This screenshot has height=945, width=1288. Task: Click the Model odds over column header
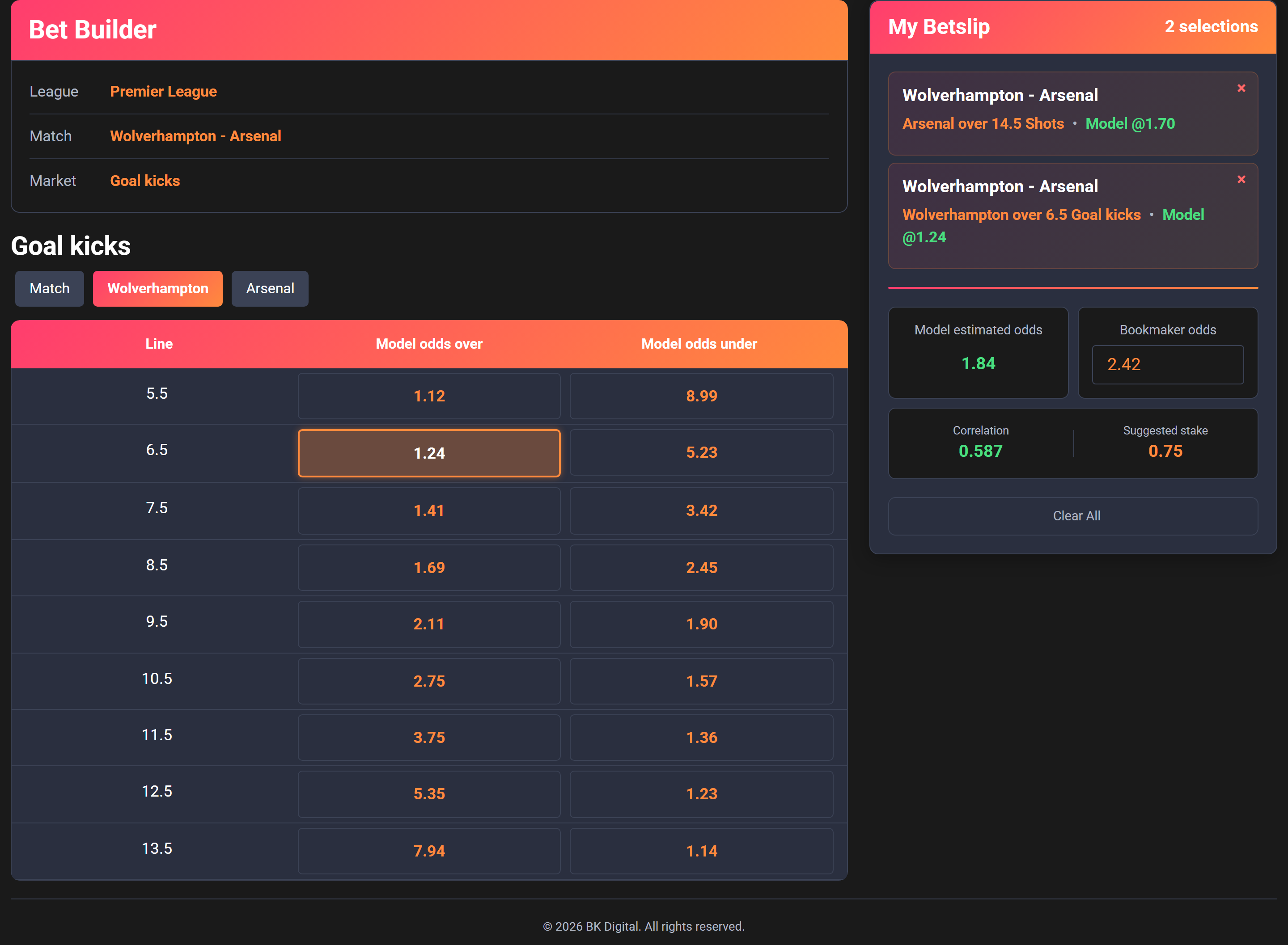[429, 344]
